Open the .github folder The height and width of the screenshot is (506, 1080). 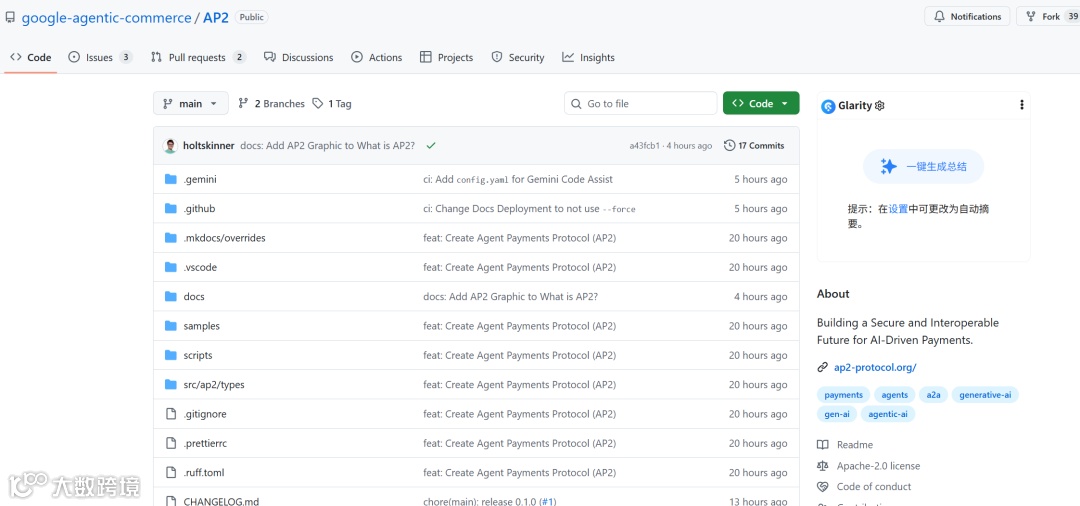(199, 209)
